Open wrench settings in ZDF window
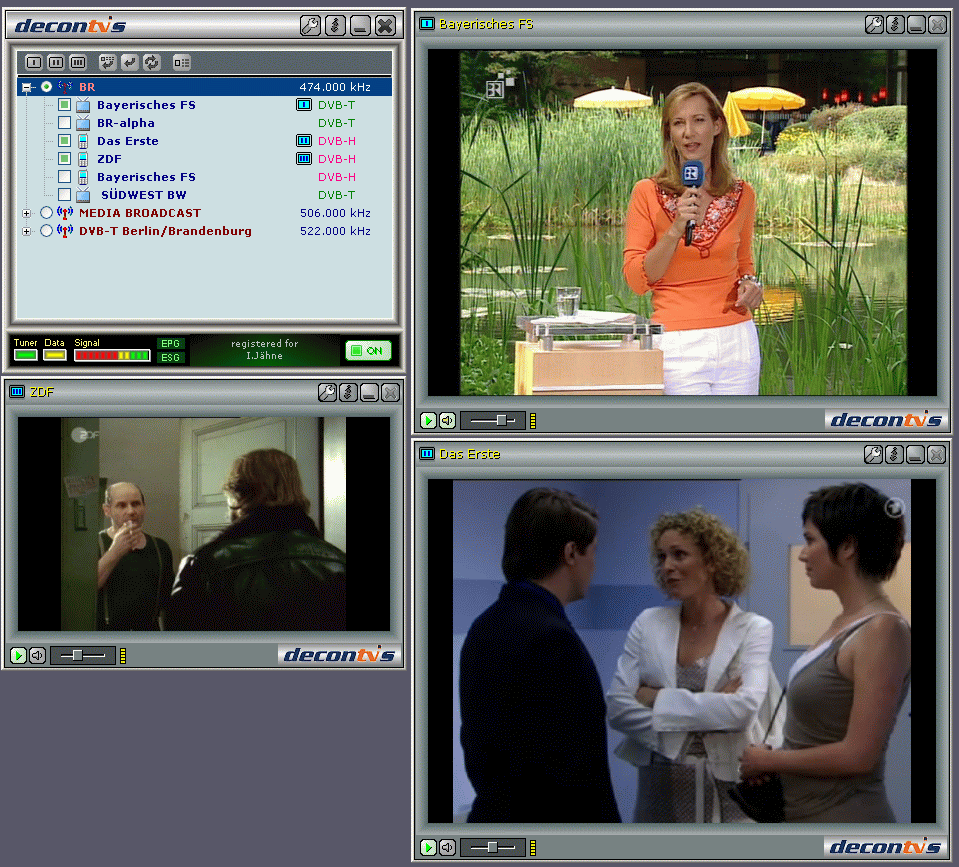The height and width of the screenshot is (867, 959). pyautogui.click(x=327, y=393)
